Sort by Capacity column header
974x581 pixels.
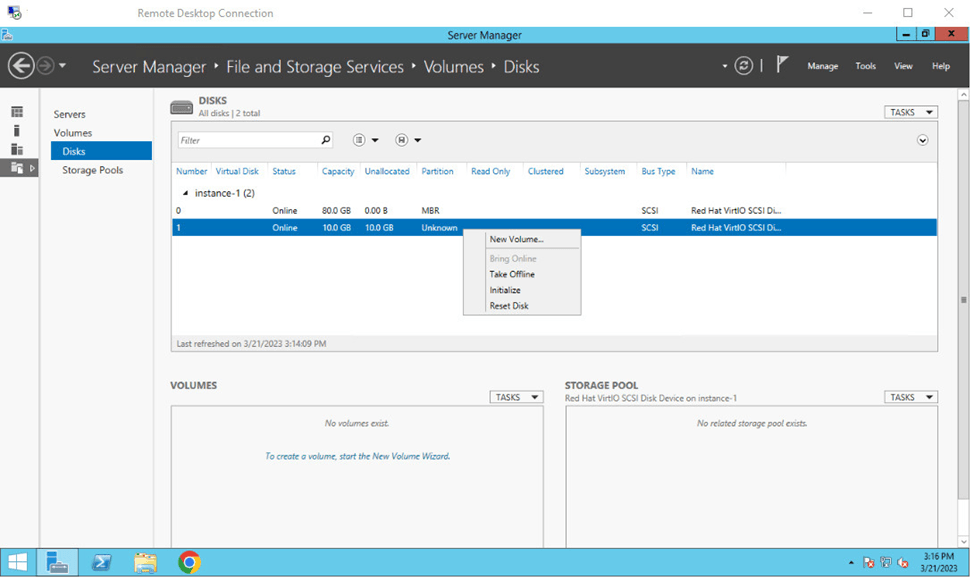click(x=338, y=172)
